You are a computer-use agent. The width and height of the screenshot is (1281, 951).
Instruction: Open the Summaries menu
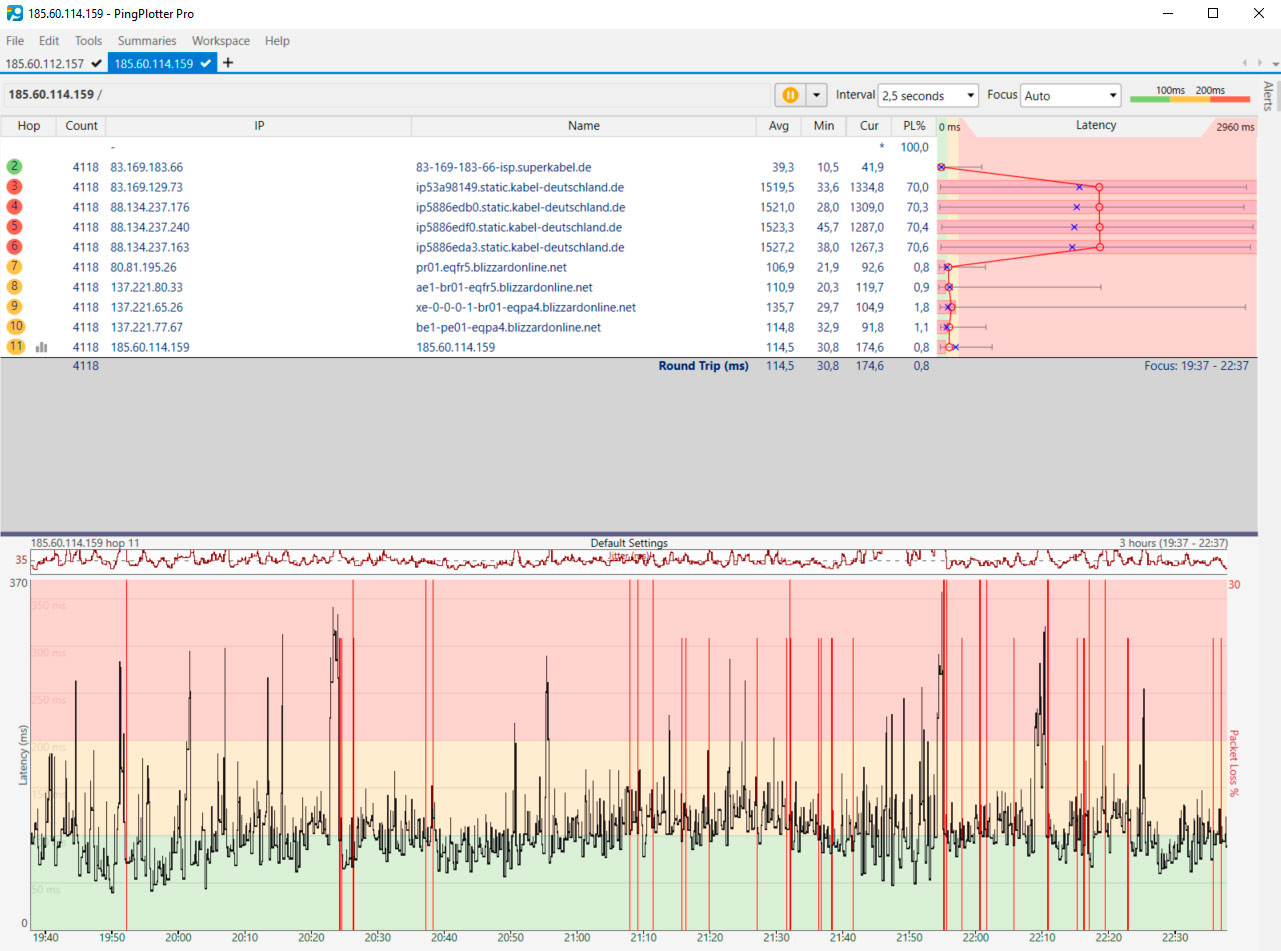147,41
